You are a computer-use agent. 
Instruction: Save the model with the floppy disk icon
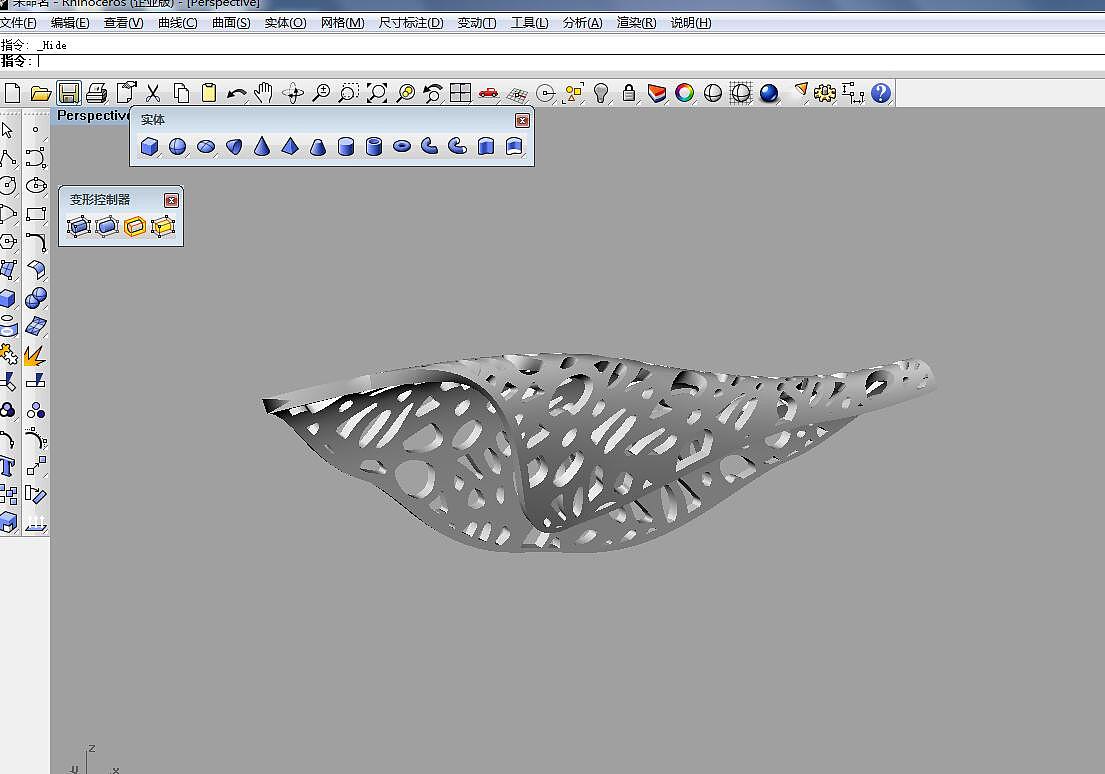pos(68,93)
